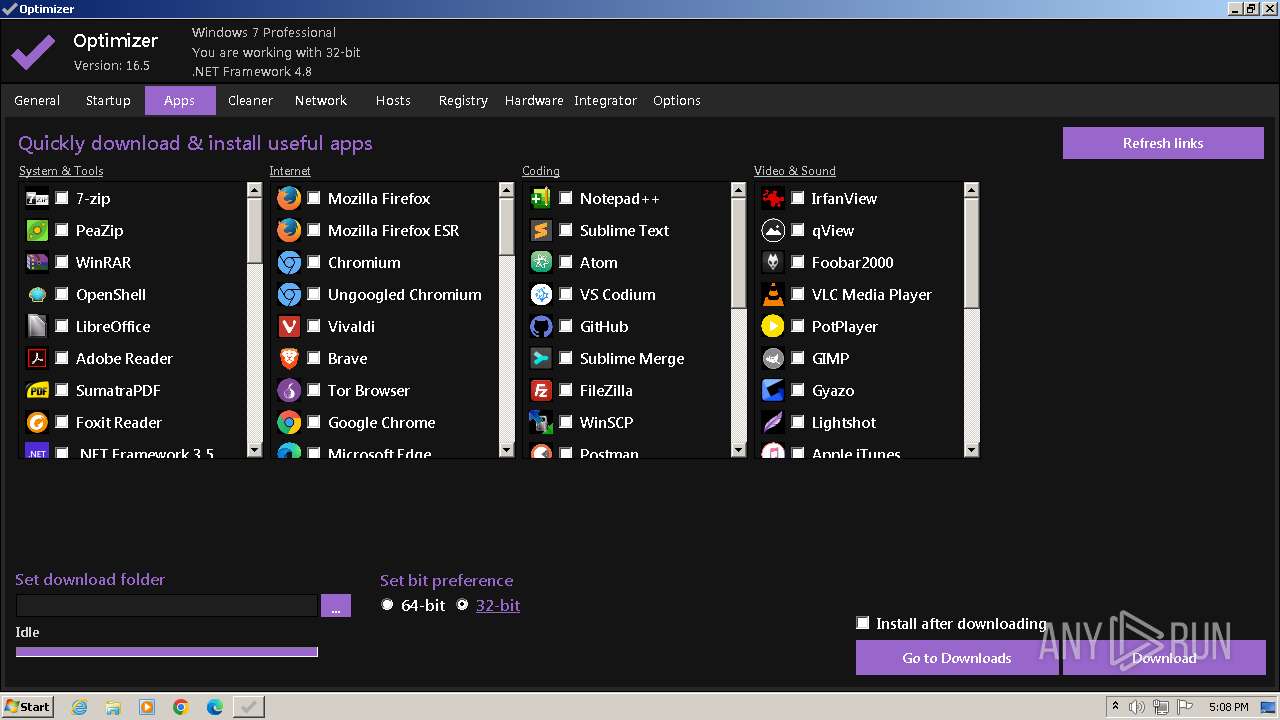The height and width of the screenshot is (720, 1280).
Task: Click the download folder path field
Action: (x=167, y=606)
